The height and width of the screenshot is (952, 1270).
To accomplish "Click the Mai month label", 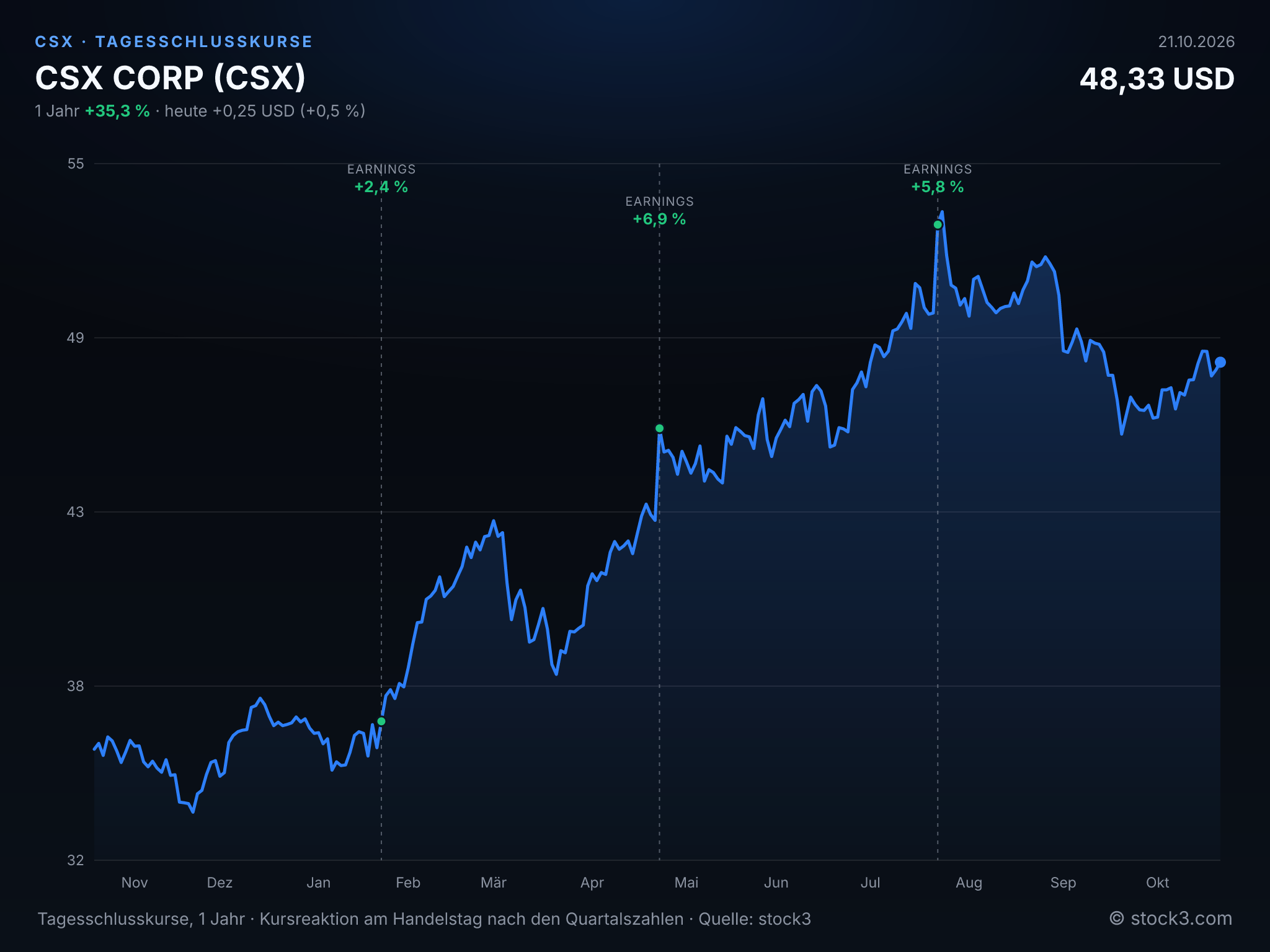I will 686,883.
